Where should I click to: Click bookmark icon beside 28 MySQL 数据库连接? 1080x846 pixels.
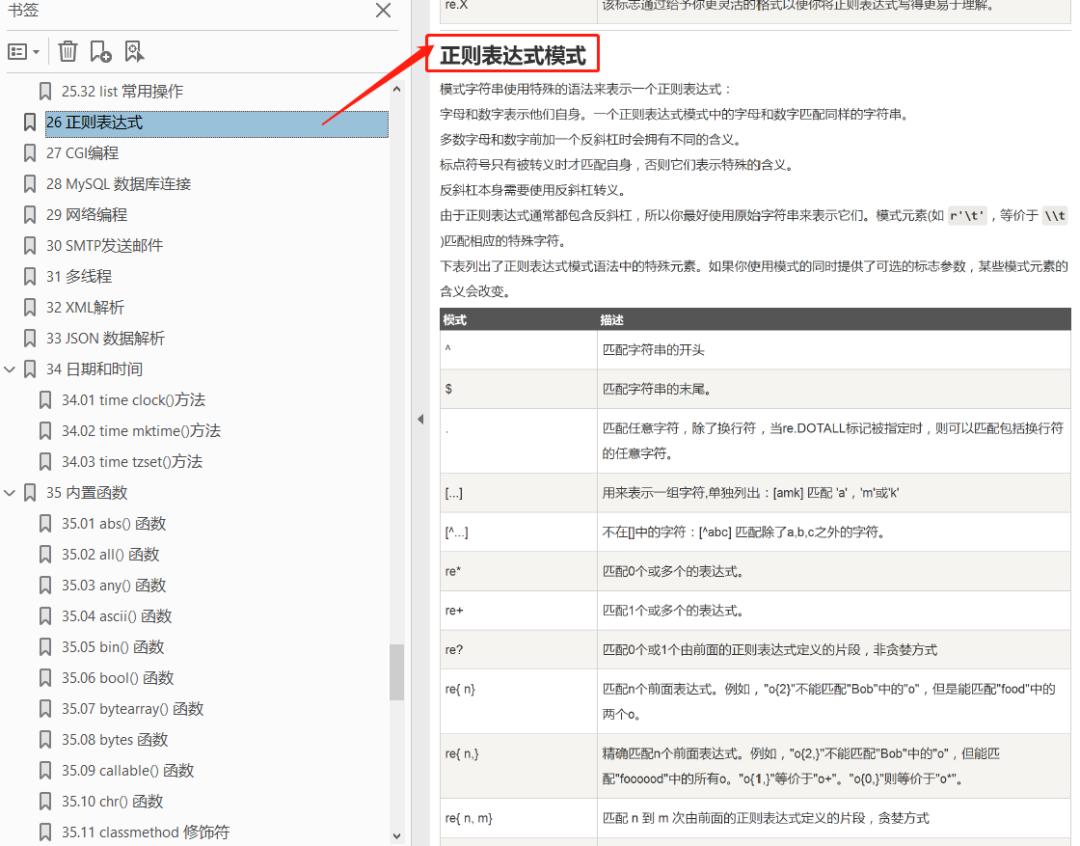(x=30, y=184)
